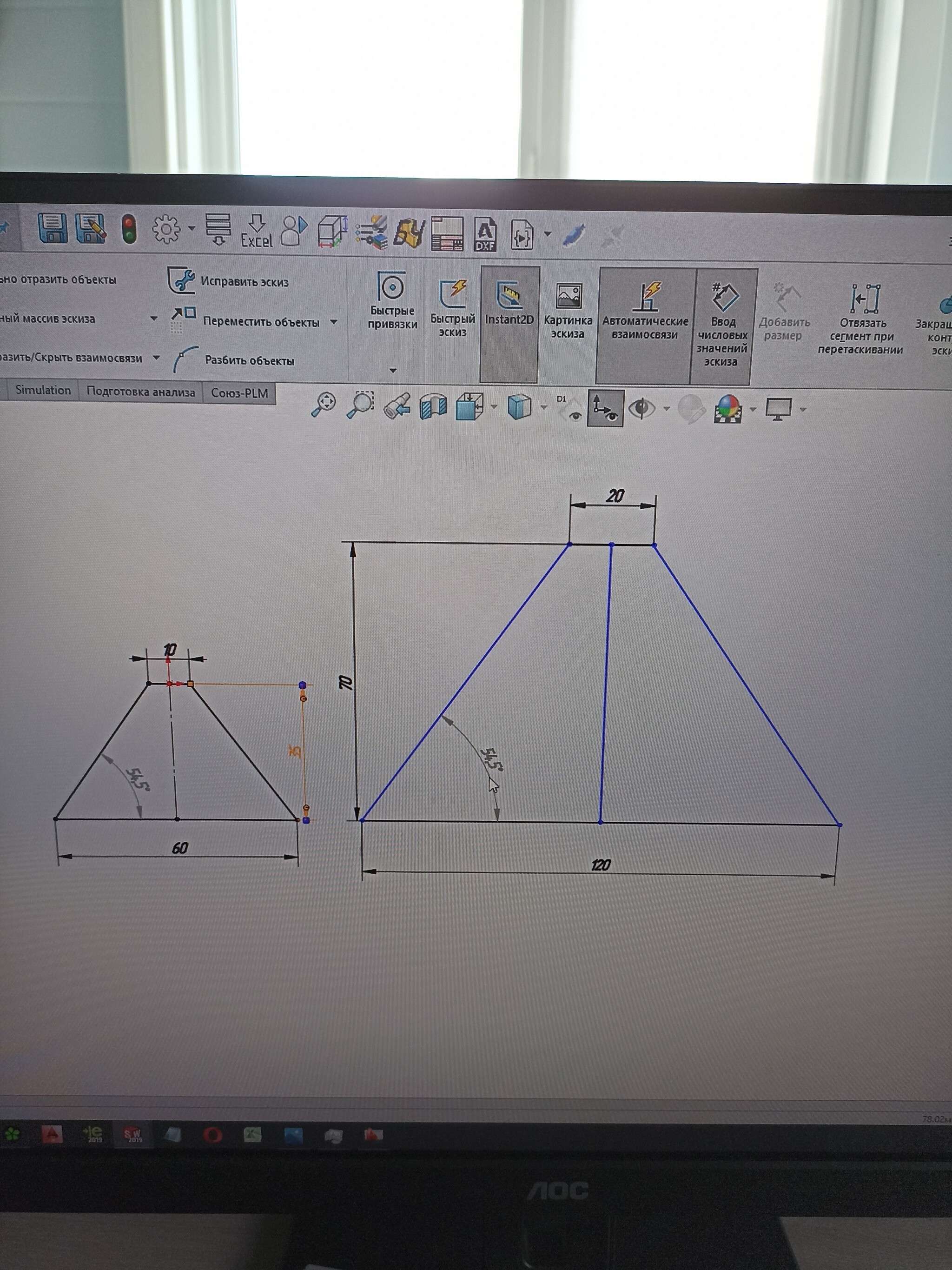The height and width of the screenshot is (1270, 952).
Task: Click Quick Snaps (Быстрые привязки)
Action: 392,301
